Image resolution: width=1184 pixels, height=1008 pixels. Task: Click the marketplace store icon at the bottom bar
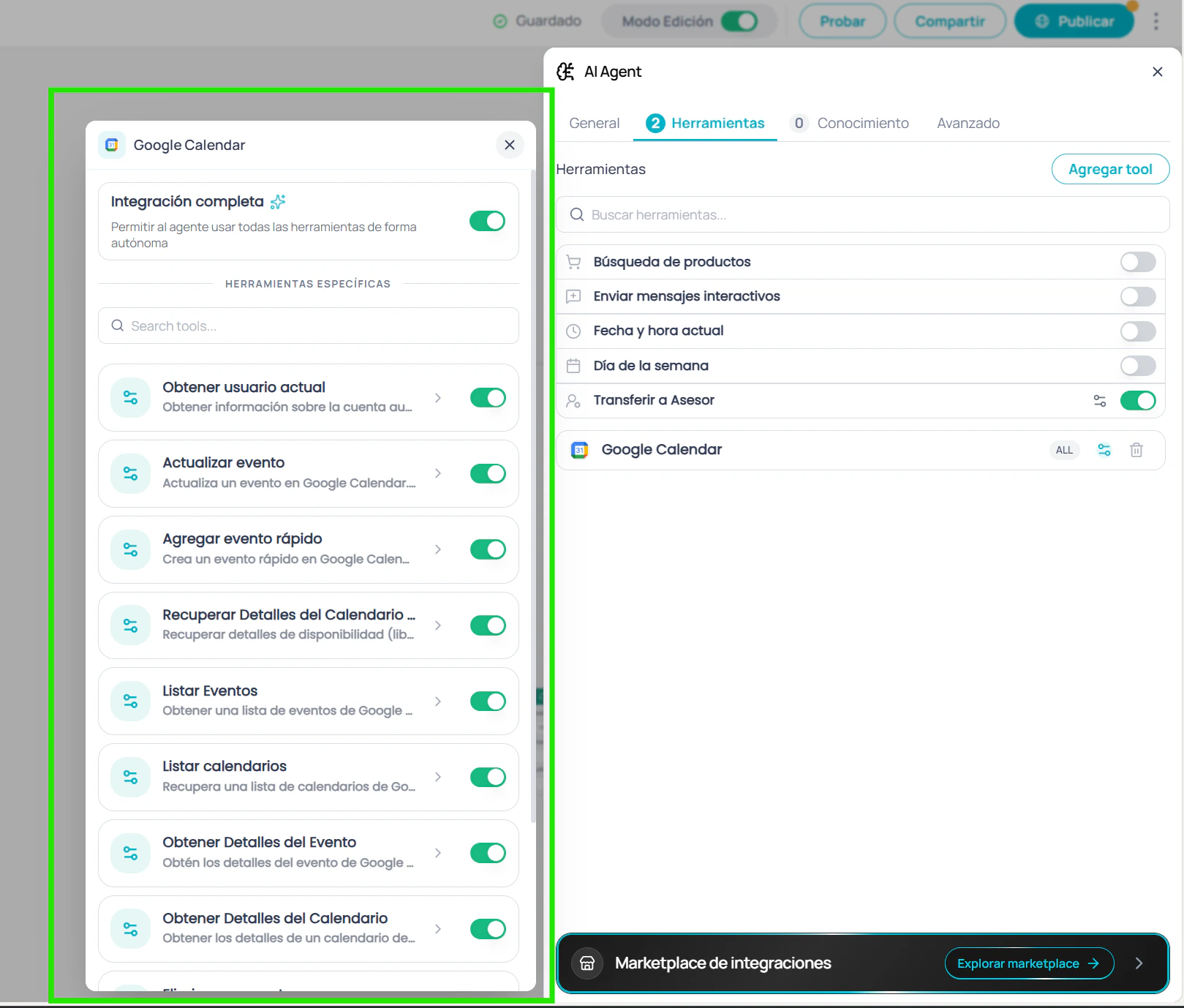[587, 963]
